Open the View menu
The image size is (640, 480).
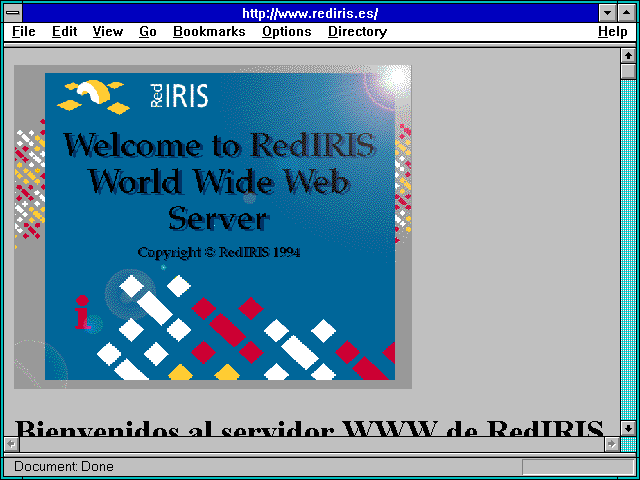[107, 32]
